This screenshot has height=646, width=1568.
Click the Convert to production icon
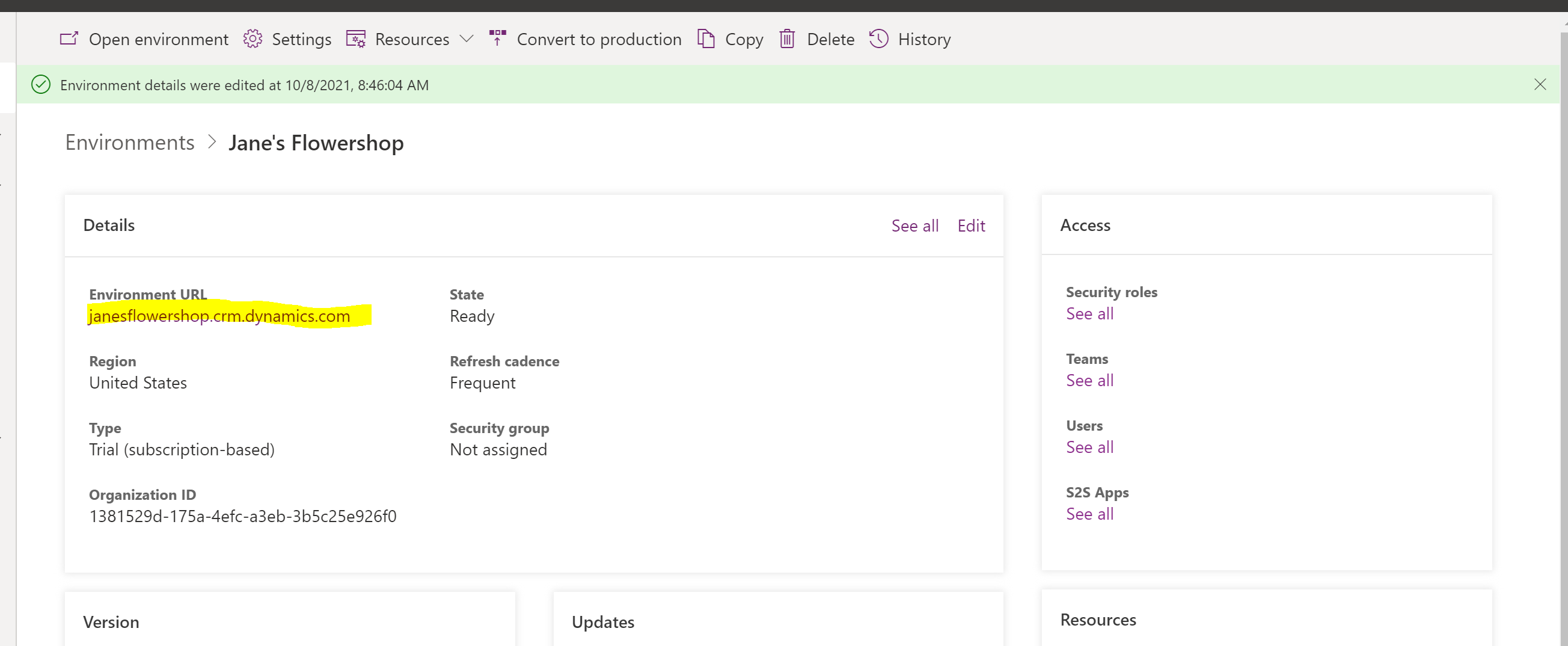[x=497, y=38]
